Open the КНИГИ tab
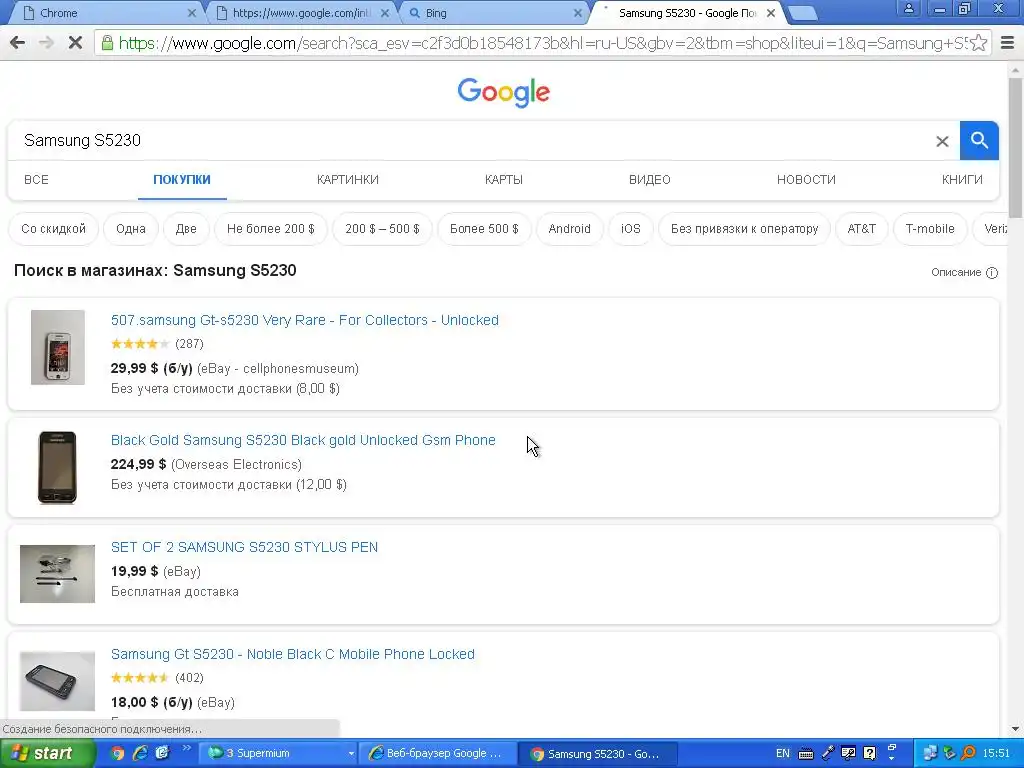The height and width of the screenshot is (768, 1024). click(962, 180)
